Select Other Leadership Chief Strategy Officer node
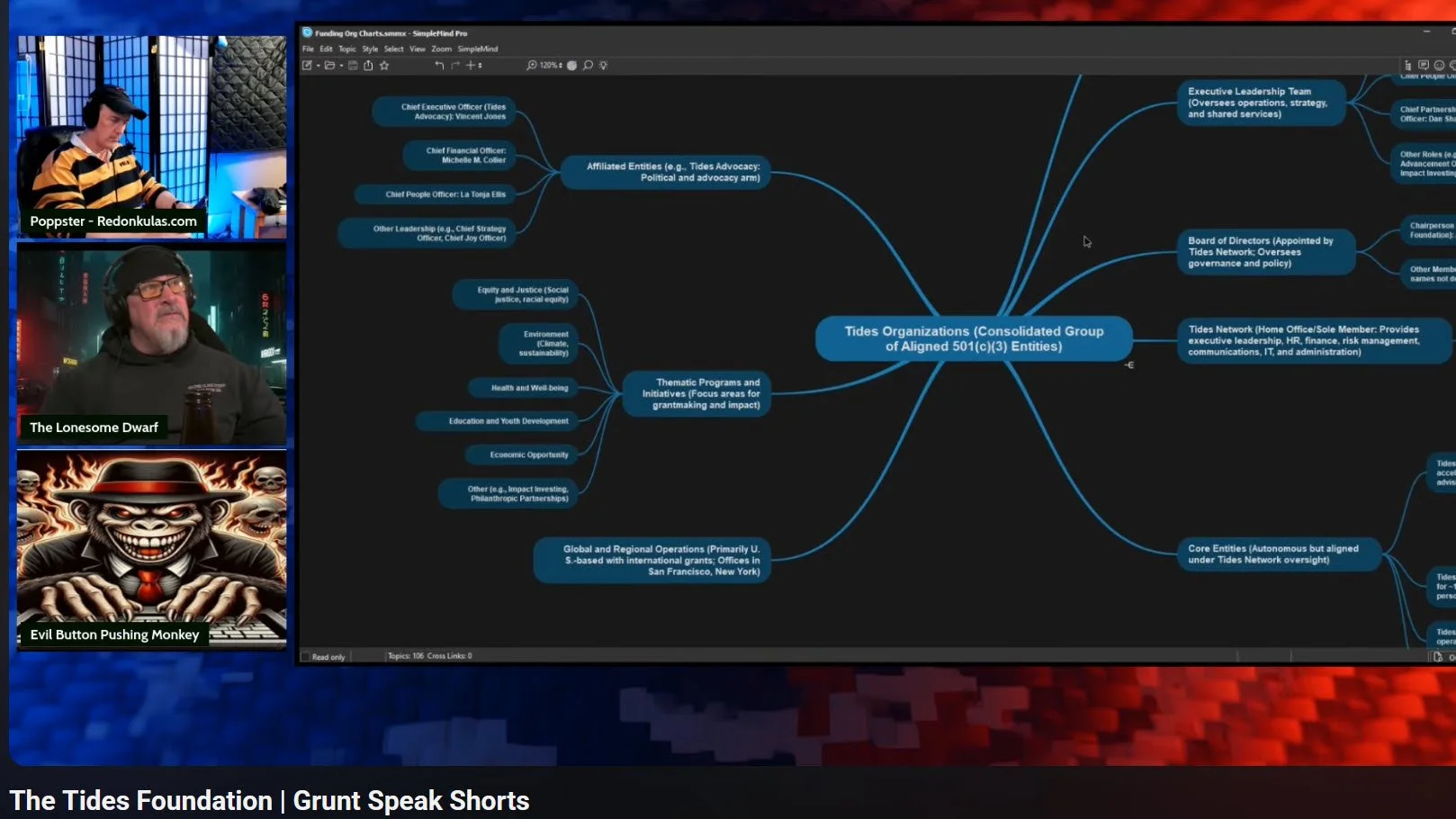 (x=427, y=233)
